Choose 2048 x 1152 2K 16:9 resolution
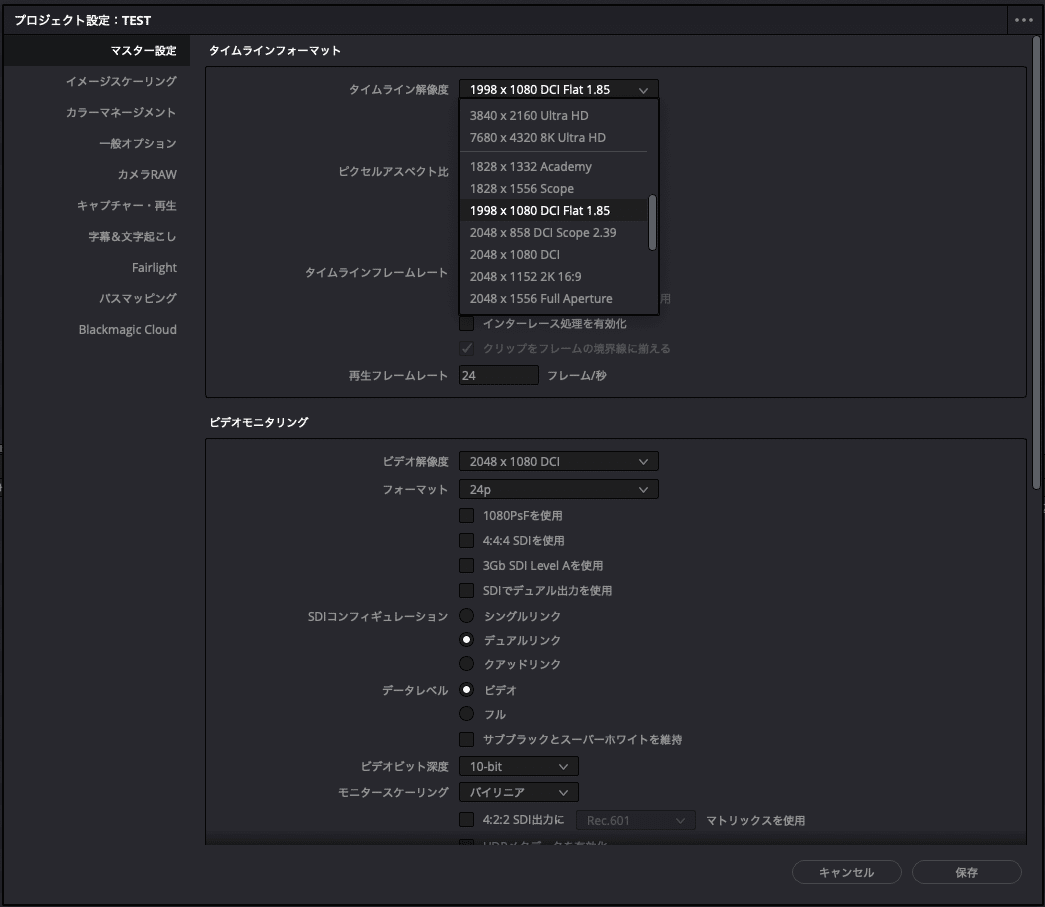This screenshot has height=907, width=1045. coord(553,277)
